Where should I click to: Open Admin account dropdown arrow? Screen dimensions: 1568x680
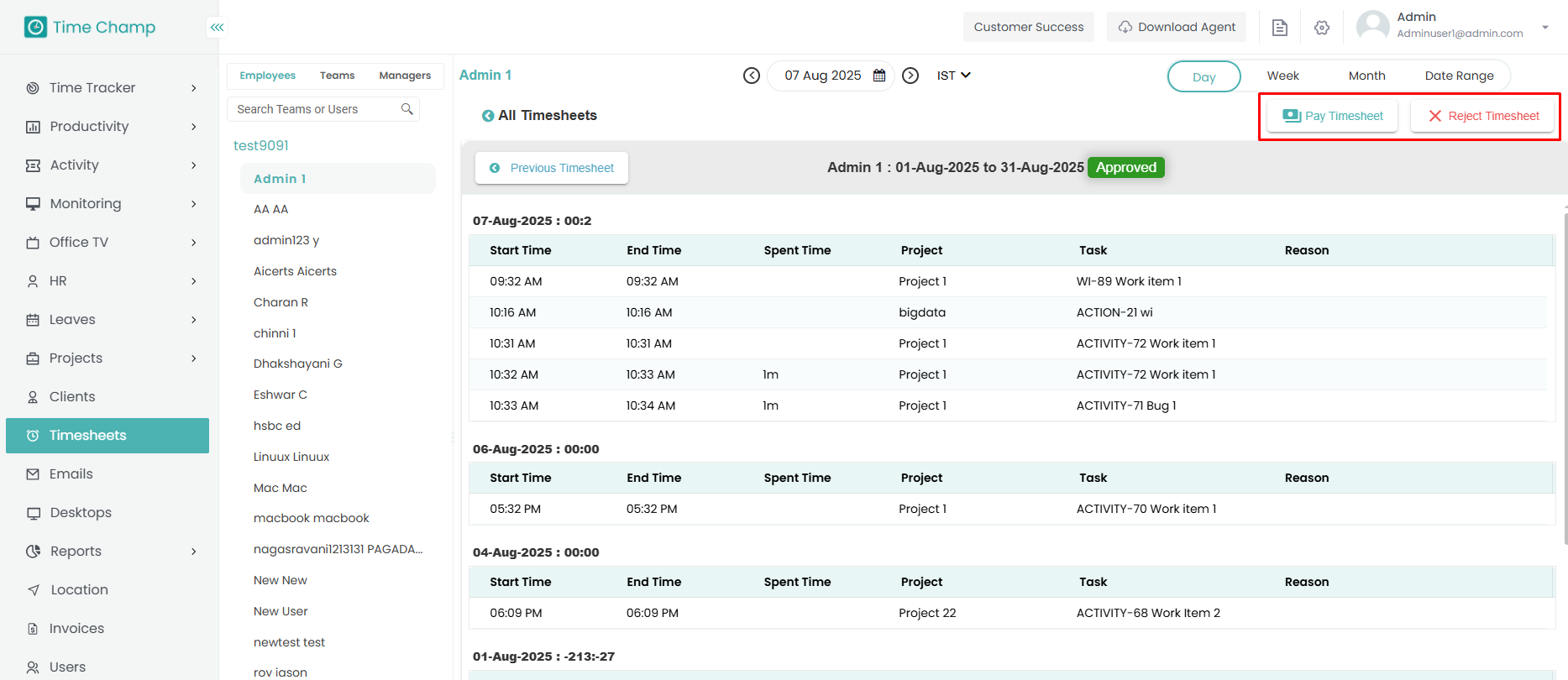1544,28
